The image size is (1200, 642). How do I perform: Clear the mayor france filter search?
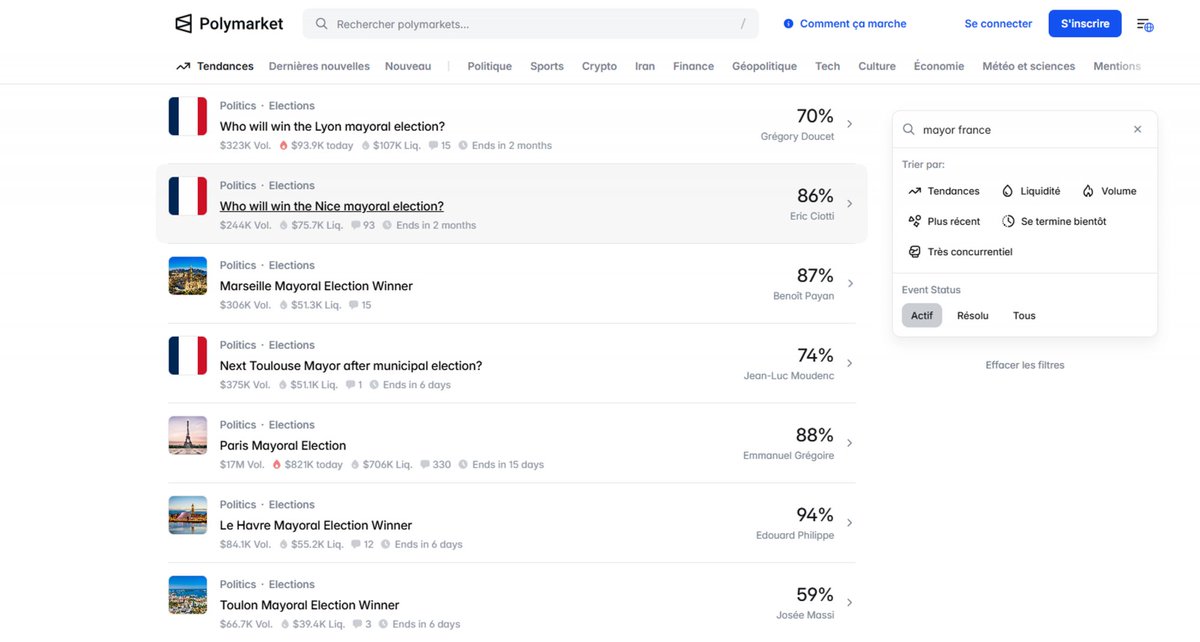(1137, 130)
